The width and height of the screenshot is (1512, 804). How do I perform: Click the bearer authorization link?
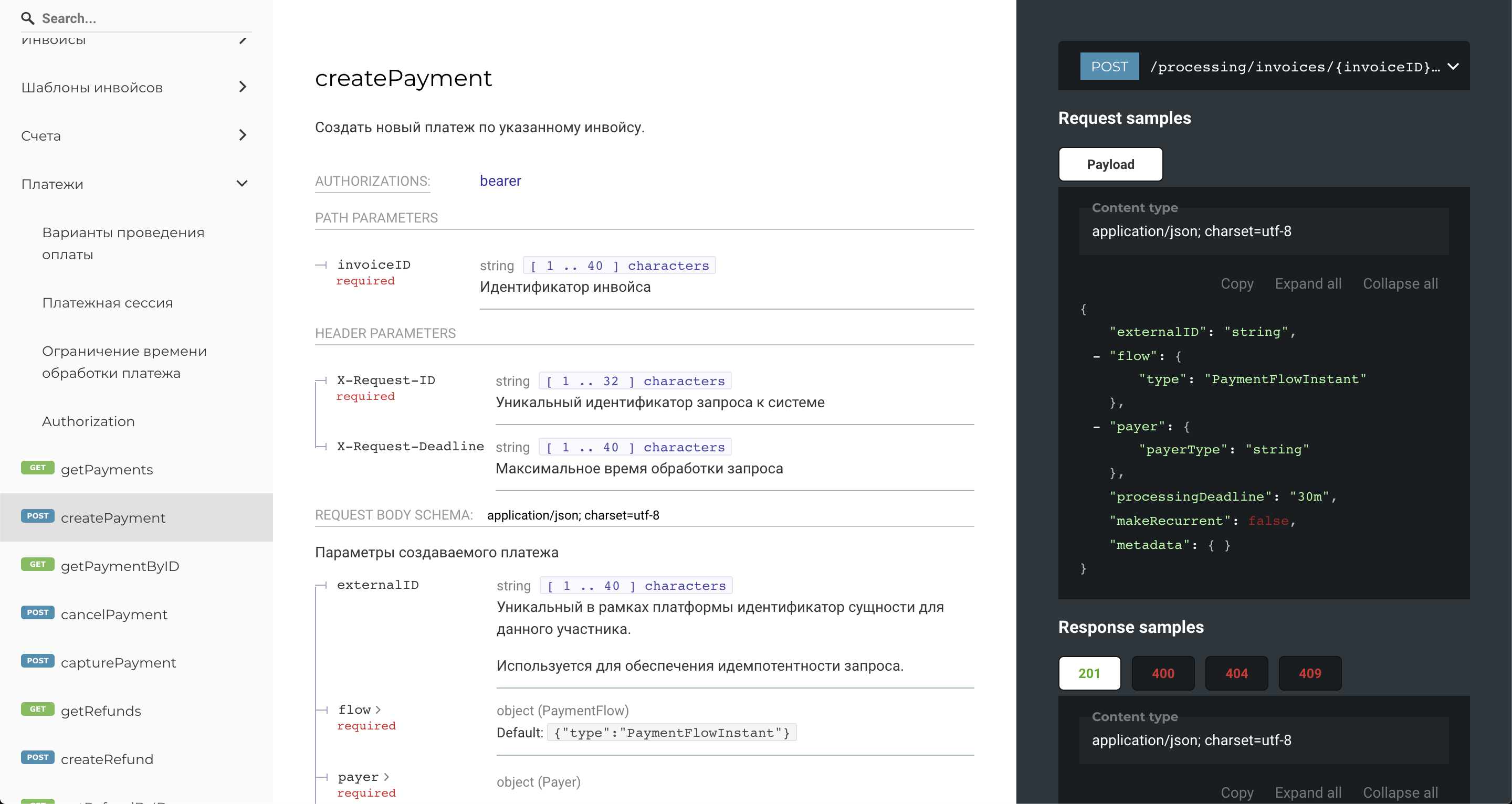[501, 181]
